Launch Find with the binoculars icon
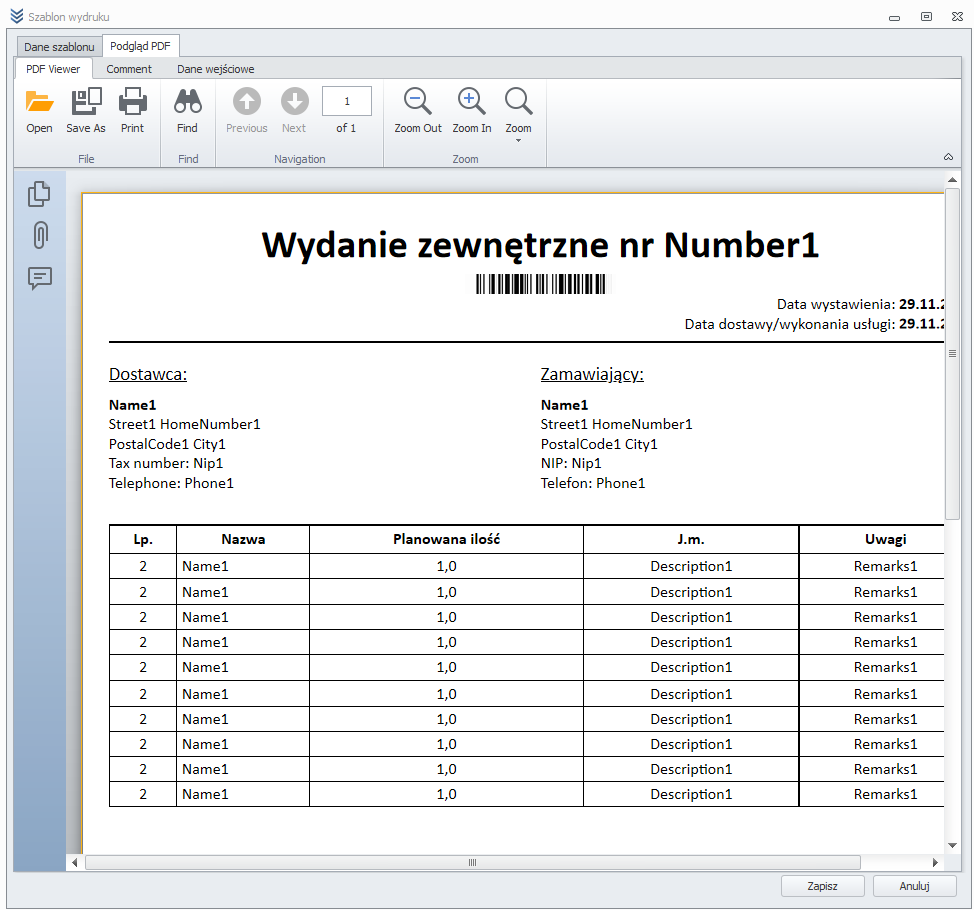The width and height of the screenshot is (974, 910). pos(188,111)
